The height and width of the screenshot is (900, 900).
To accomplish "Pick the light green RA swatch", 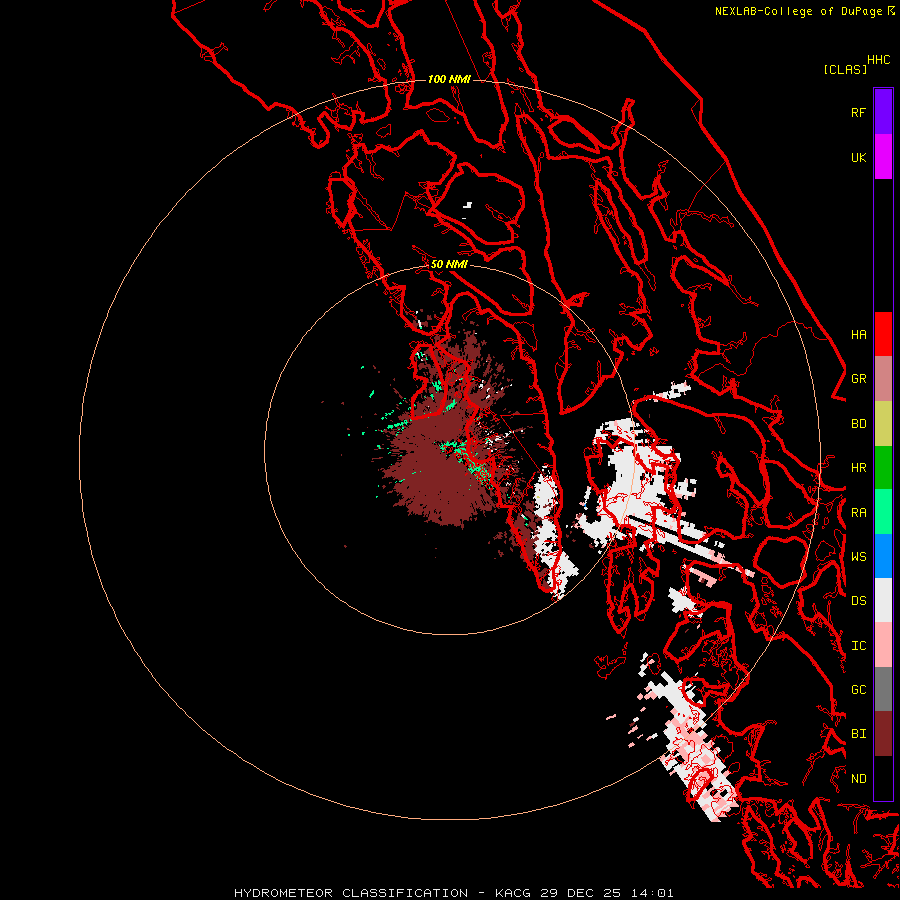I will (x=883, y=512).
